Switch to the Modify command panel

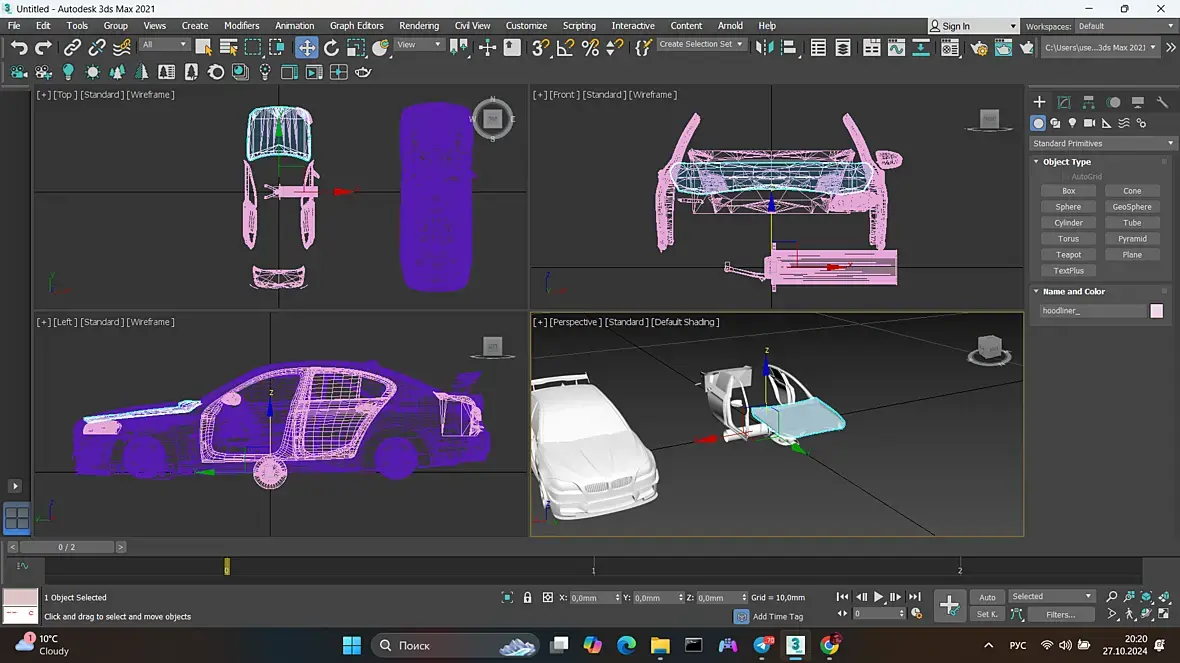pos(1064,102)
